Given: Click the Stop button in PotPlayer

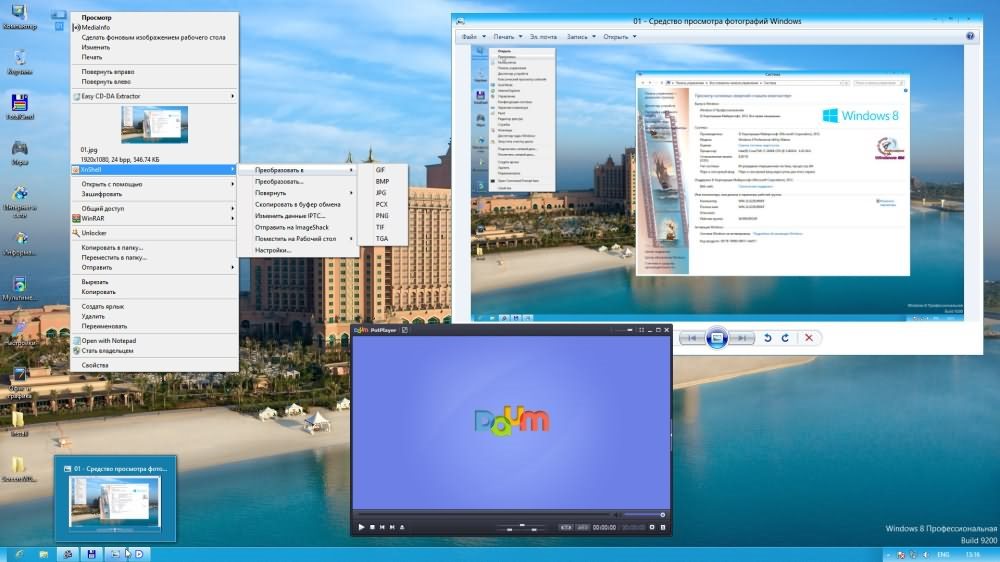Looking at the screenshot, I should point(372,527).
